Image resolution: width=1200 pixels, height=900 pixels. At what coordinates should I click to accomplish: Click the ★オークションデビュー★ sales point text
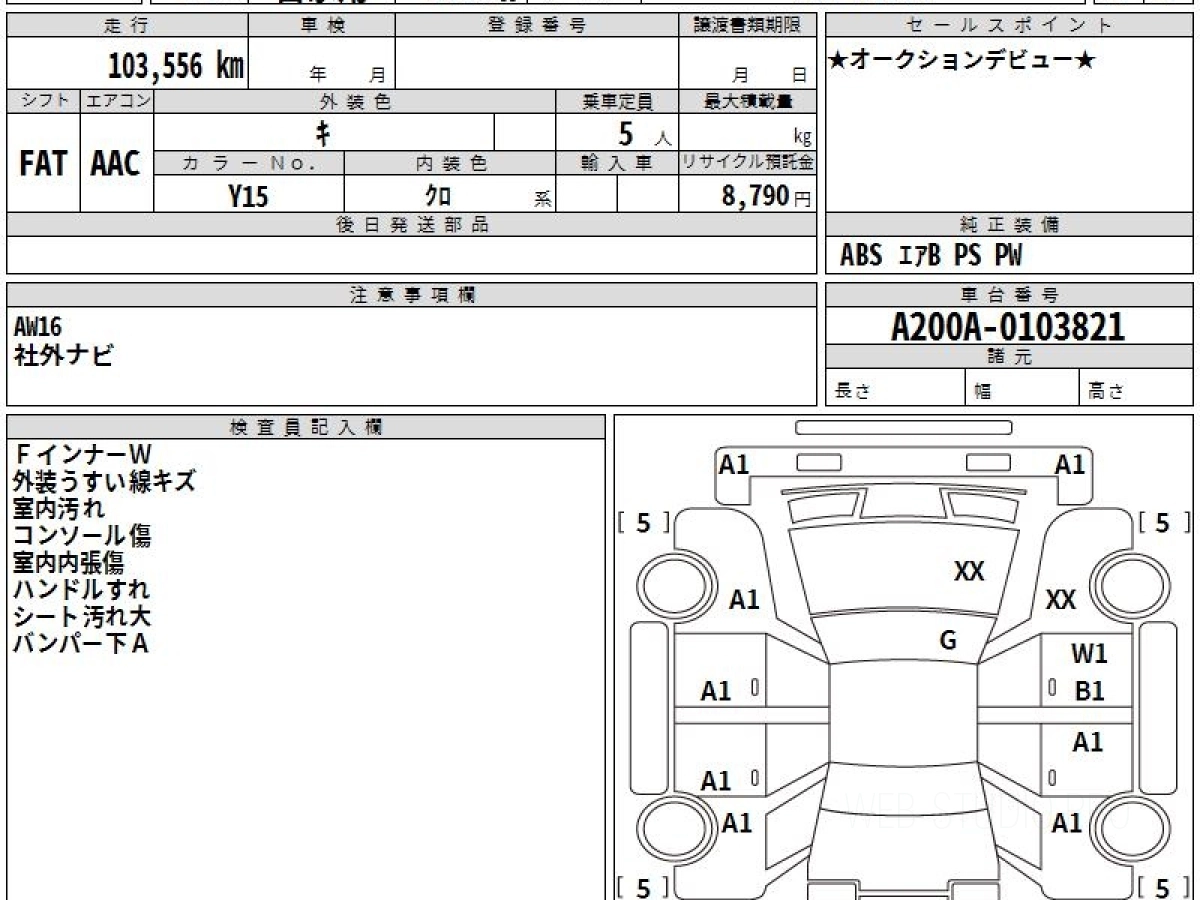(x=962, y=61)
